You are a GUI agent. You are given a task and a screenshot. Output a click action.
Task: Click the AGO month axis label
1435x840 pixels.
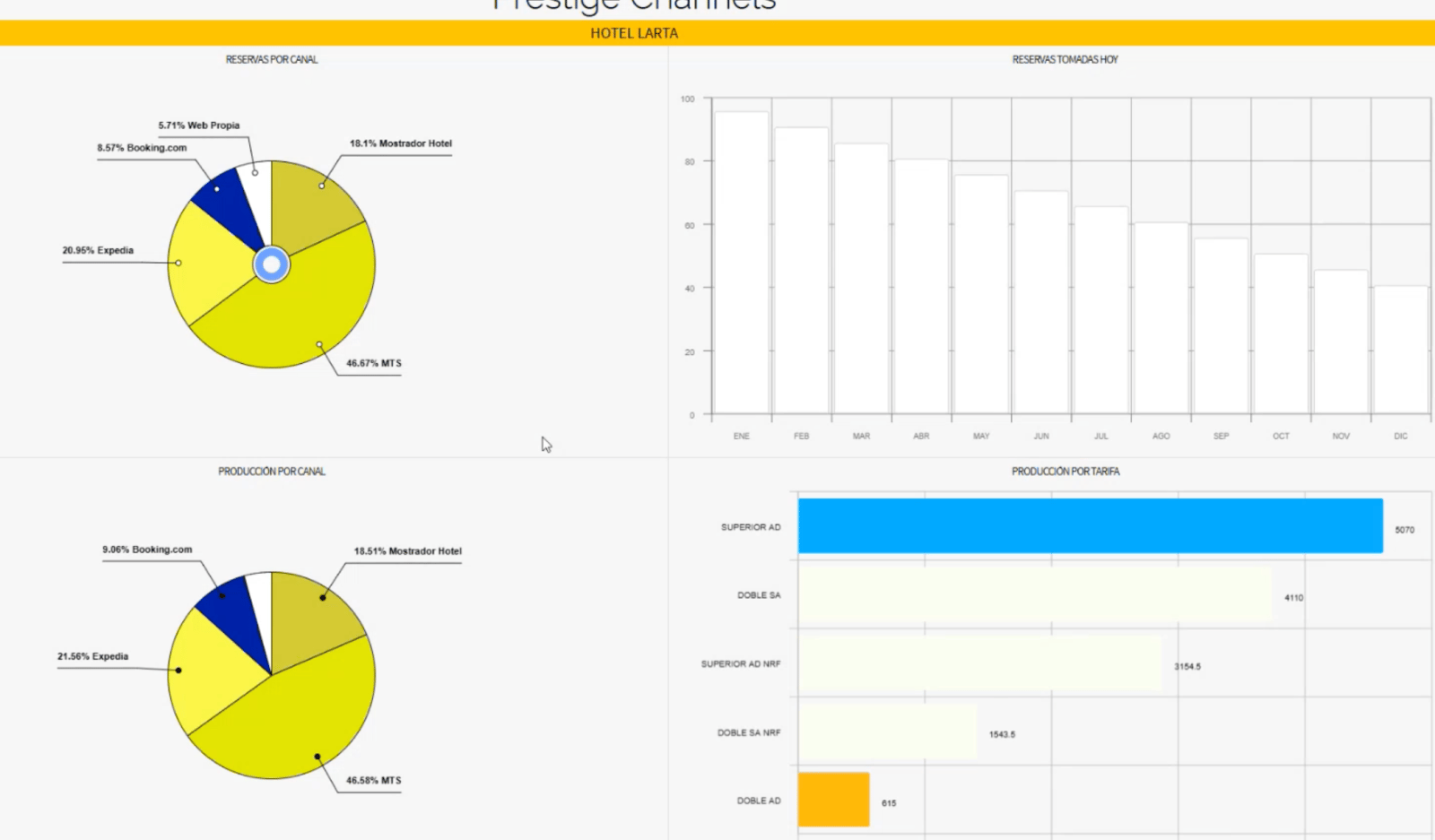pyautogui.click(x=1161, y=437)
